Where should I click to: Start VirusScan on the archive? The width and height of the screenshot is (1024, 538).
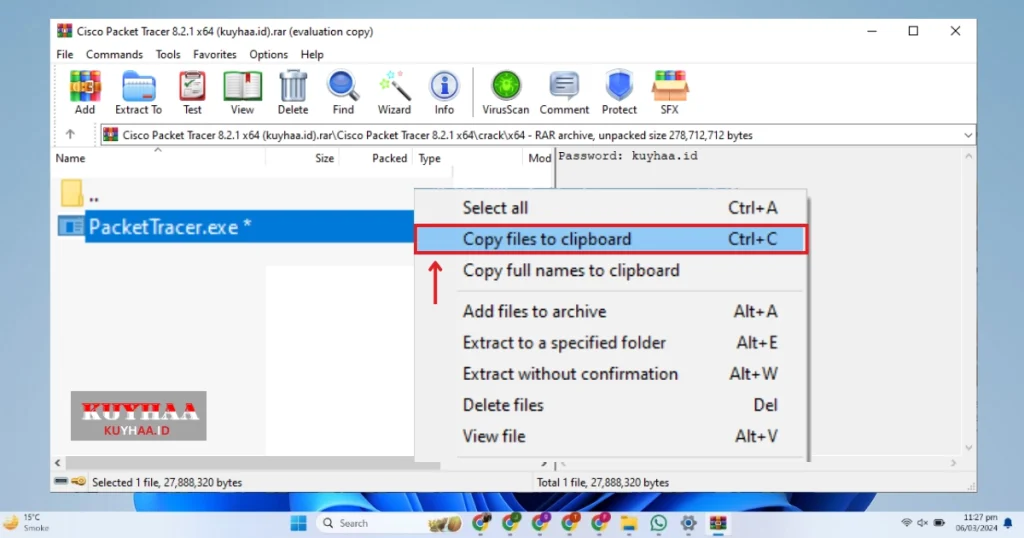point(505,92)
